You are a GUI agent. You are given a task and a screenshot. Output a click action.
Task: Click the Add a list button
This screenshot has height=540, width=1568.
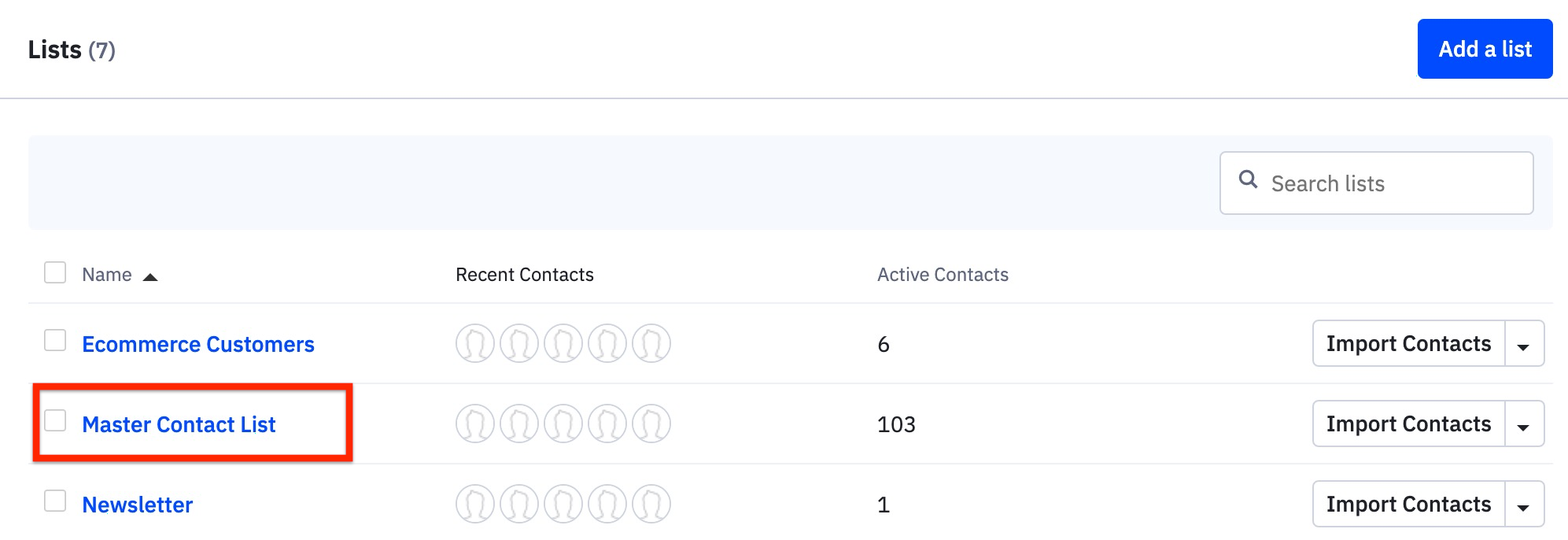pos(1485,50)
